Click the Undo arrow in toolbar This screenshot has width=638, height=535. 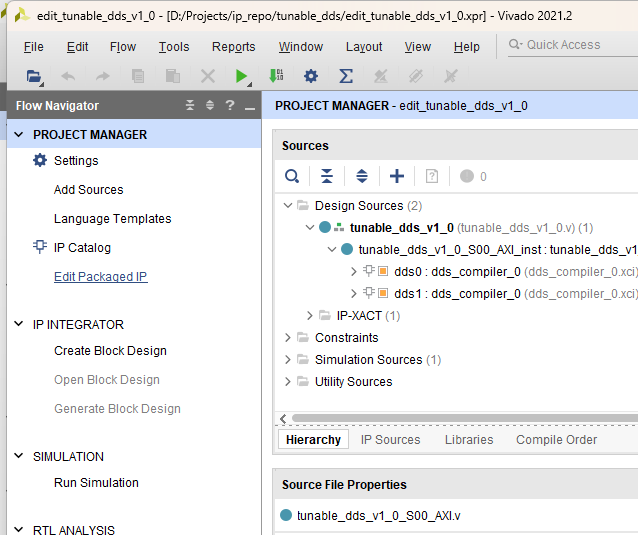click(x=68, y=76)
